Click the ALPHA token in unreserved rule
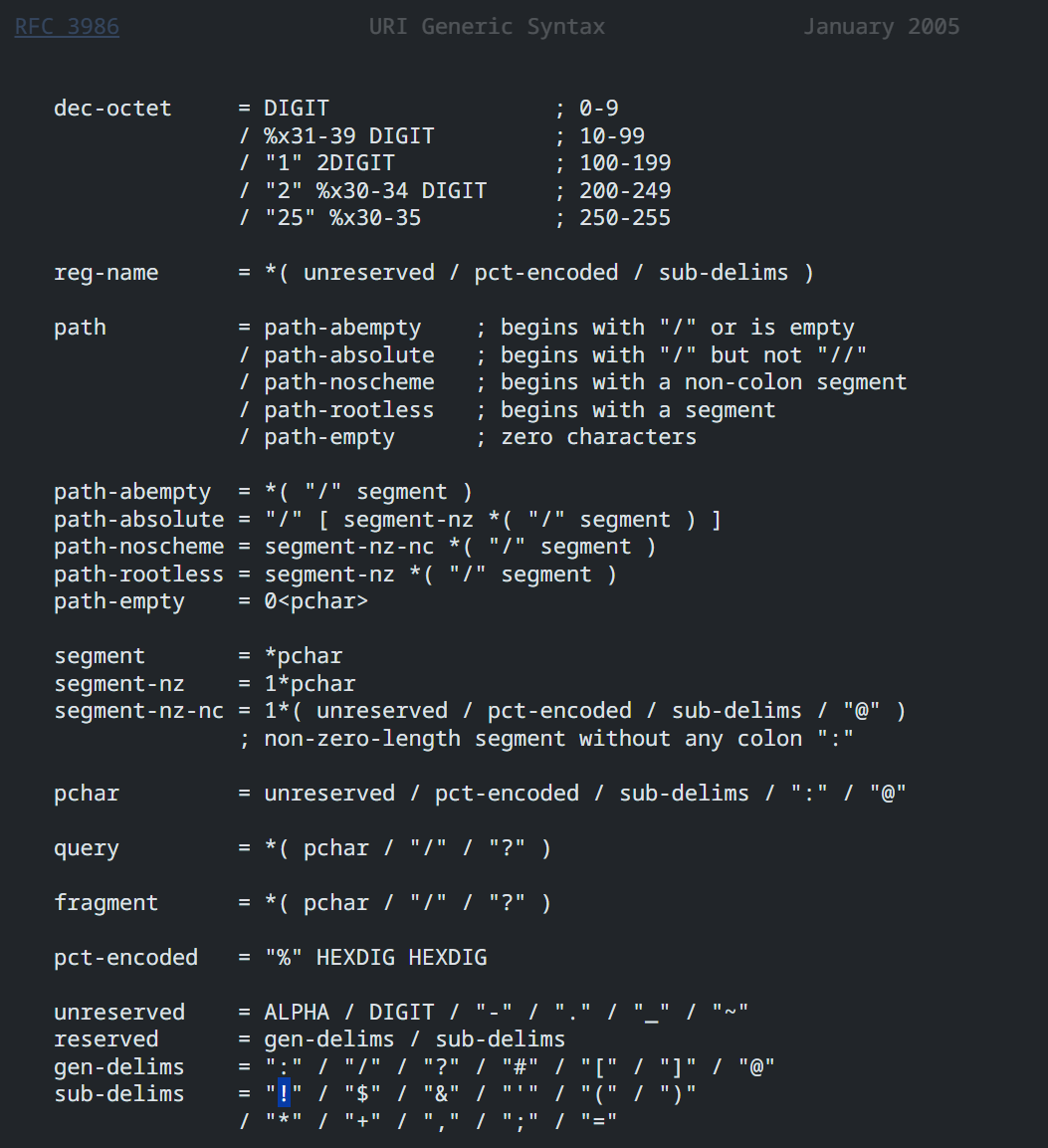This screenshot has width=1048, height=1148. [297, 1013]
